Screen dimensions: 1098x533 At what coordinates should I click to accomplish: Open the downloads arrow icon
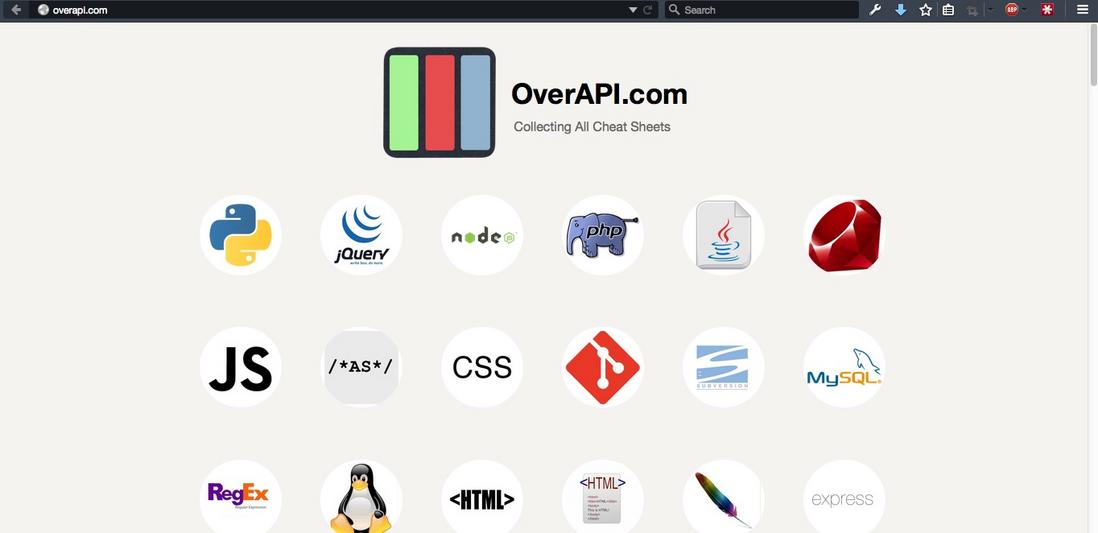(901, 10)
